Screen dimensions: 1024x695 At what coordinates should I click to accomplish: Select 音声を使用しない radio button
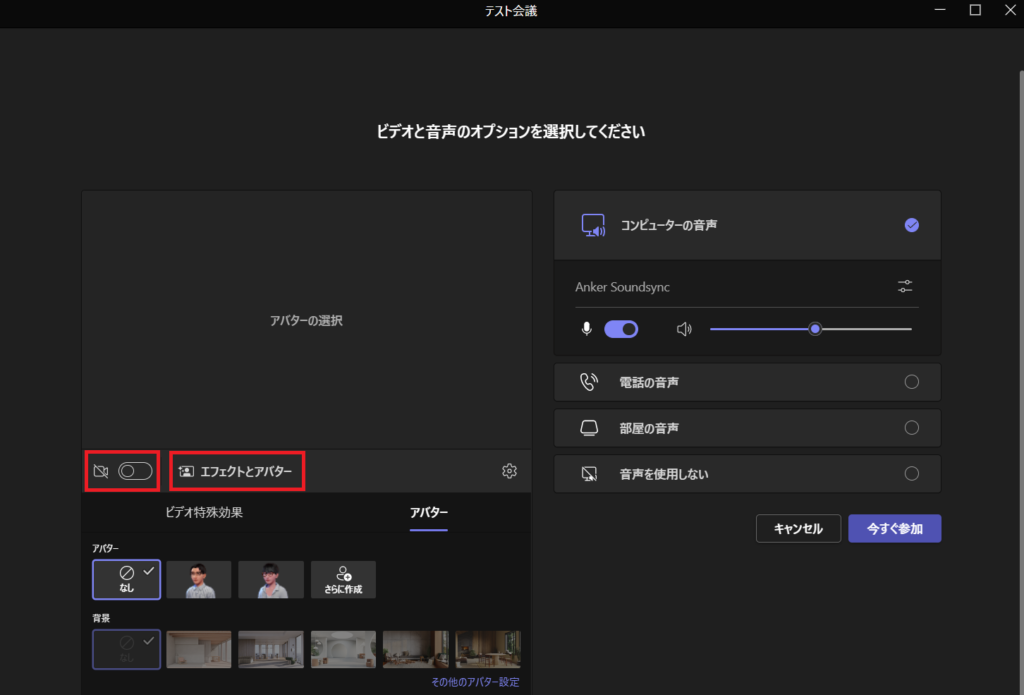pos(911,474)
